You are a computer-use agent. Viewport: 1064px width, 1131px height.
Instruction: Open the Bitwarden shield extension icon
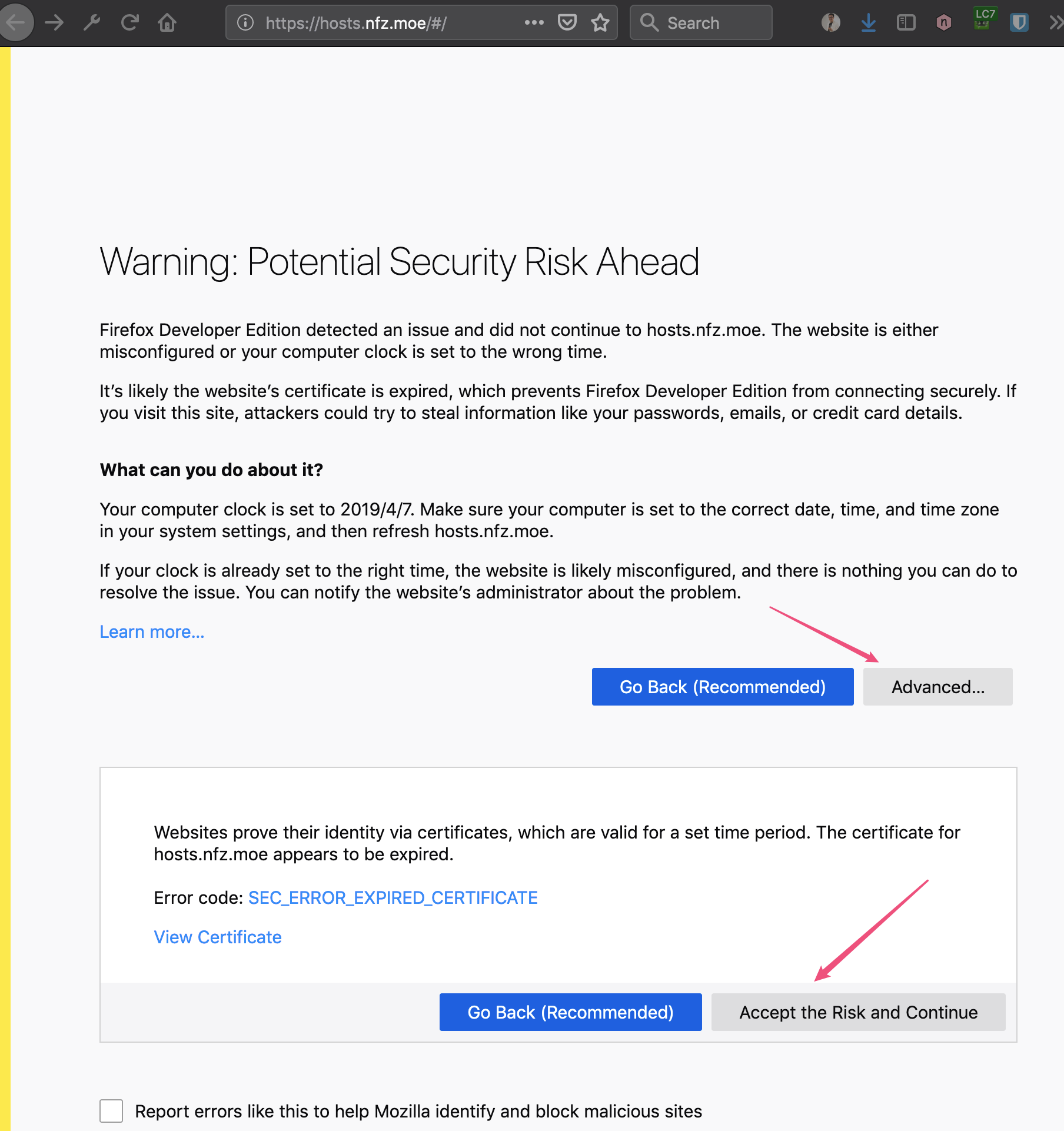(x=1019, y=23)
